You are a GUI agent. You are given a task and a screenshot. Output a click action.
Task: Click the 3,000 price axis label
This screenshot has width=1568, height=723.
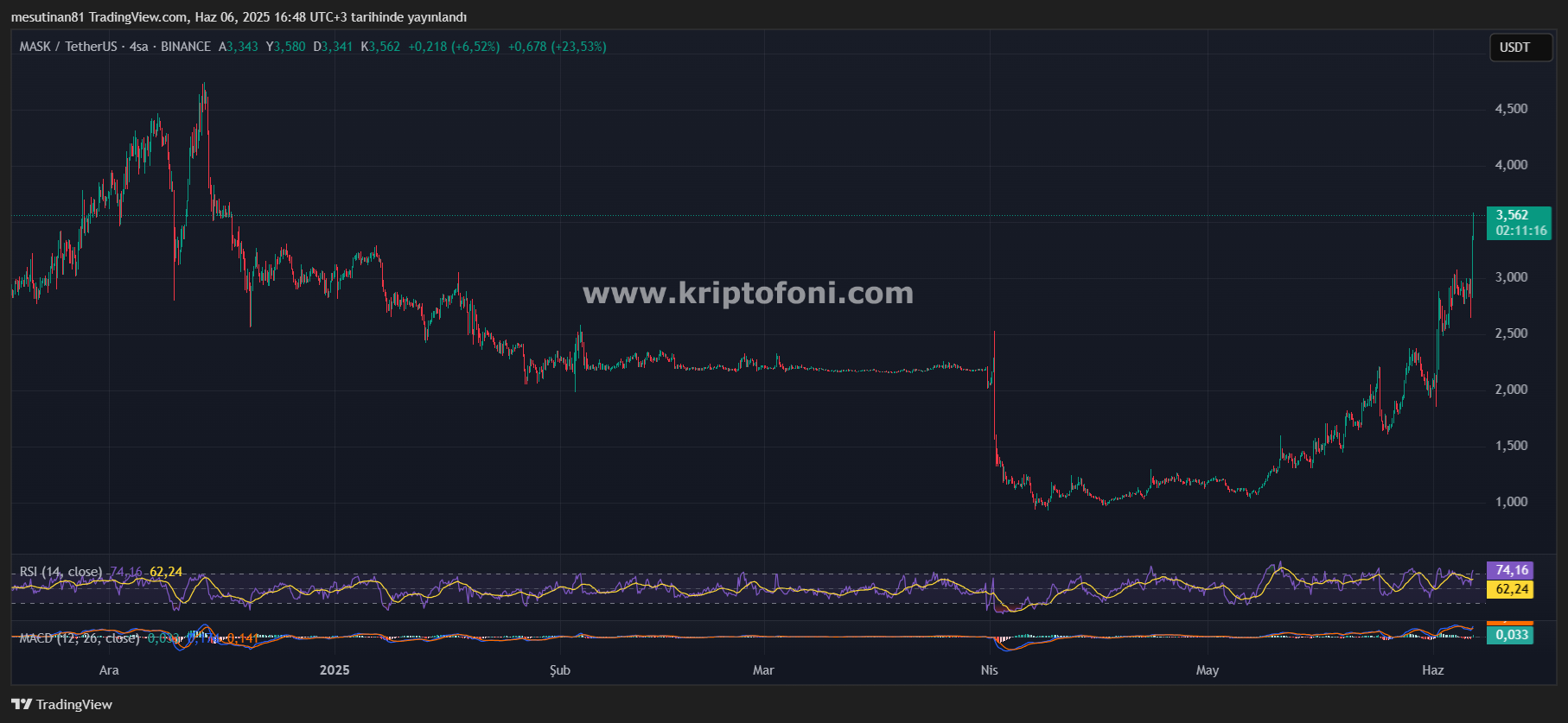click(1512, 277)
